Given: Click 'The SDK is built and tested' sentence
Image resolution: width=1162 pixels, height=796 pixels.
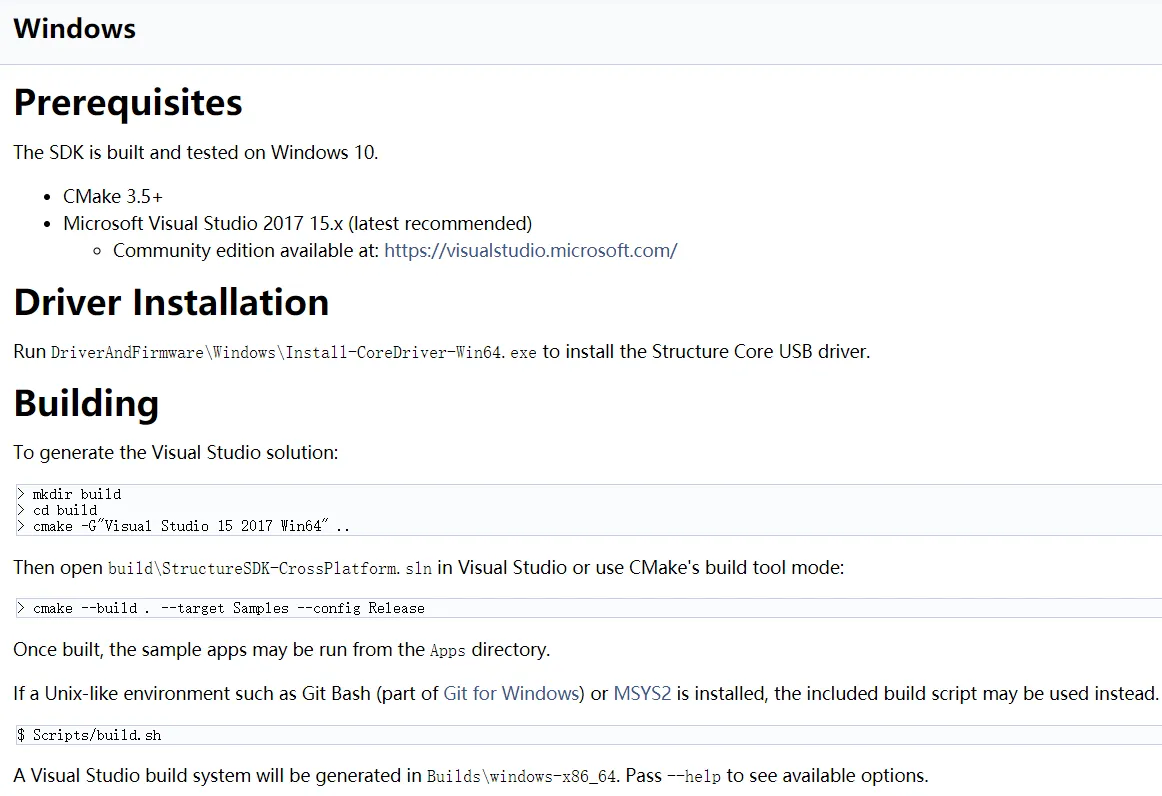Looking at the screenshot, I should point(196,152).
